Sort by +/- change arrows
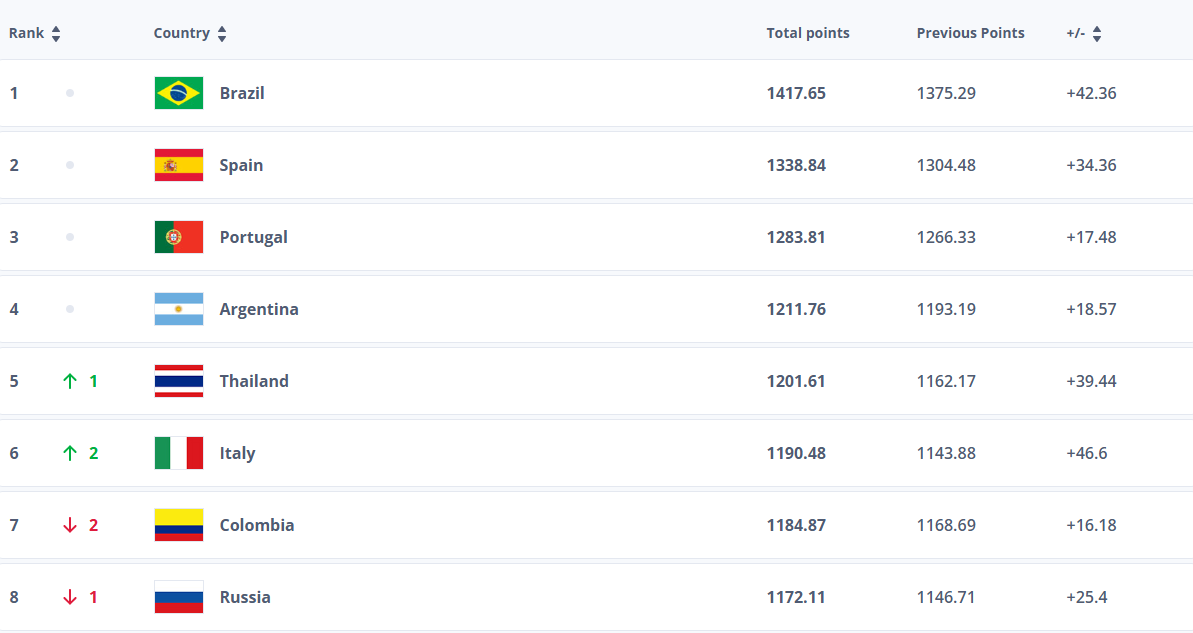The width and height of the screenshot is (1193, 633). pyautogui.click(x=1097, y=34)
